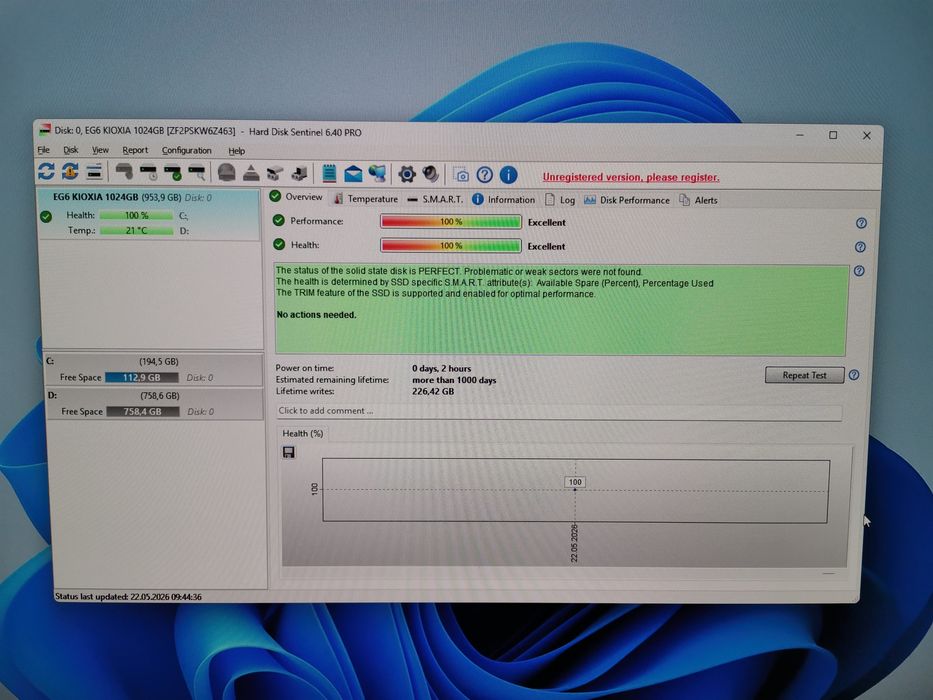Click help icon next to Performance row
Image resolution: width=933 pixels, height=700 pixels.
tap(861, 223)
